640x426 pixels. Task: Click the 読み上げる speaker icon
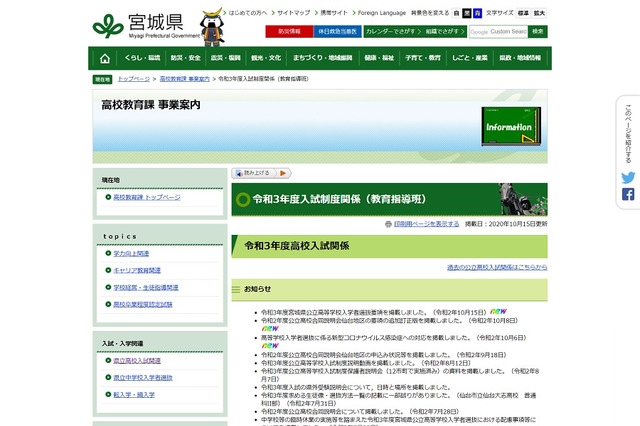240,173
